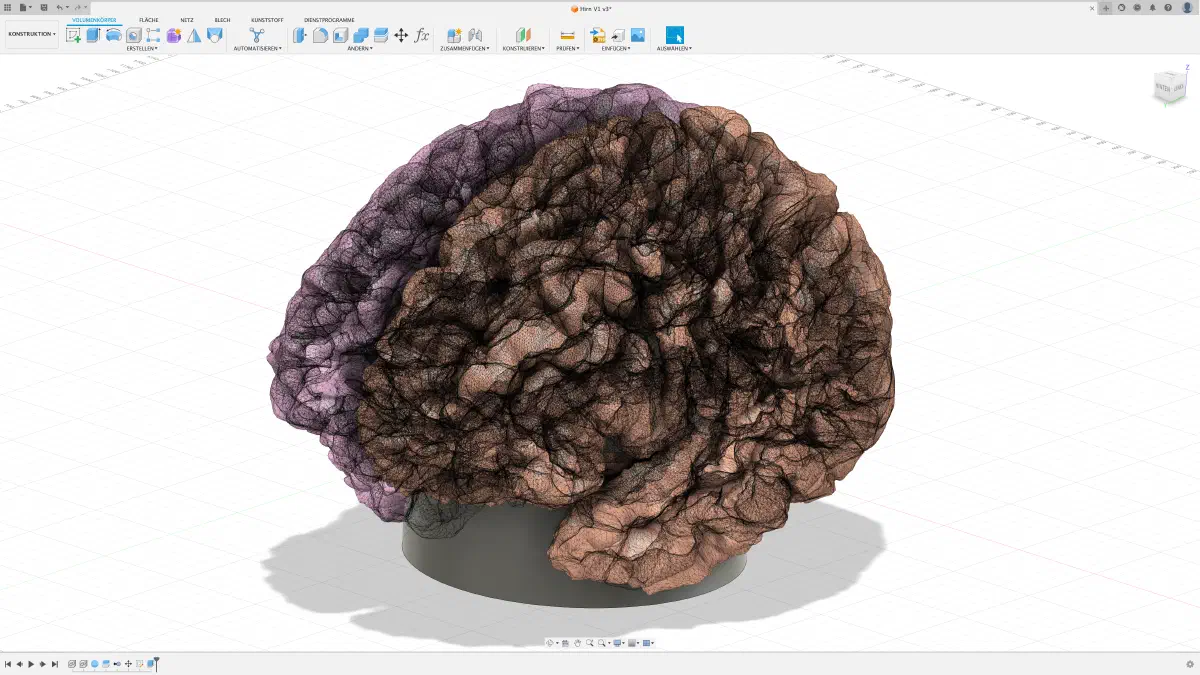Select the Fillet tool icon
The image size is (1200, 675).
click(320, 35)
